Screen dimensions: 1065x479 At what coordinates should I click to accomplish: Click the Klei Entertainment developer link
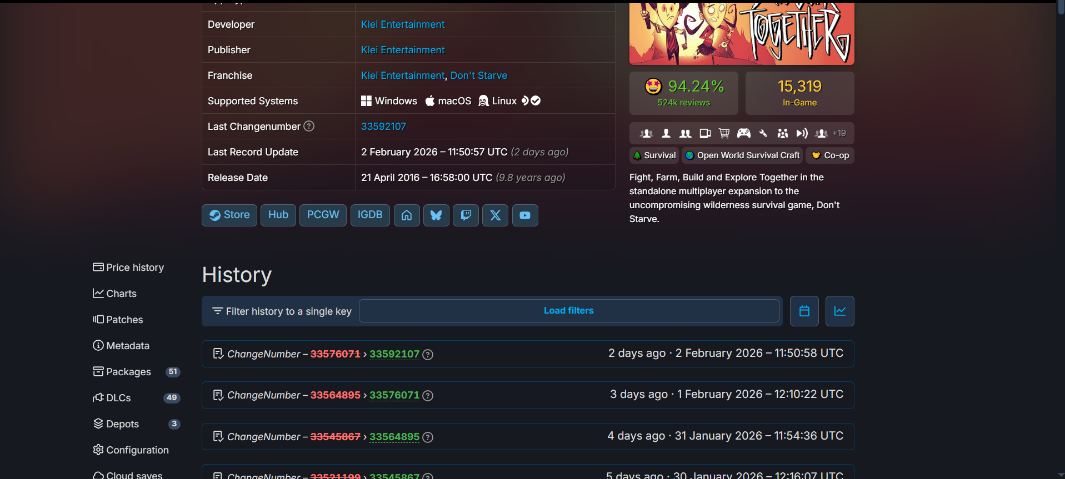(x=402, y=24)
